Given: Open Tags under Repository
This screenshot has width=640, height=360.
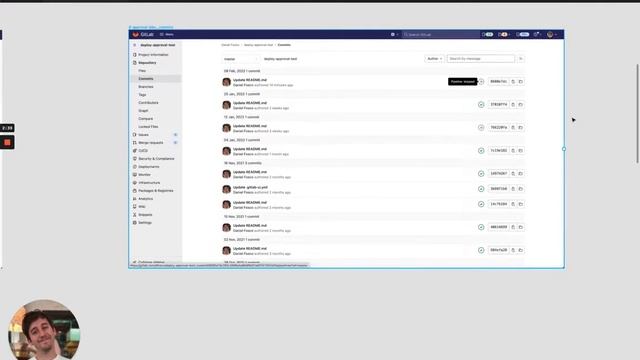Looking at the screenshot, I should [x=142, y=95].
